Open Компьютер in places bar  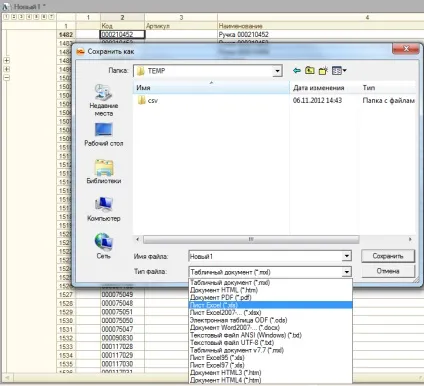coord(104,209)
